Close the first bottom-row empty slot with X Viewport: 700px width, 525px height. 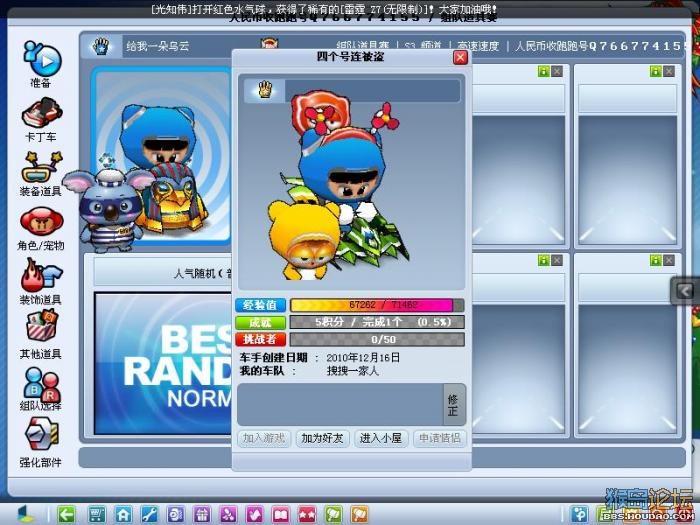pos(557,260)
